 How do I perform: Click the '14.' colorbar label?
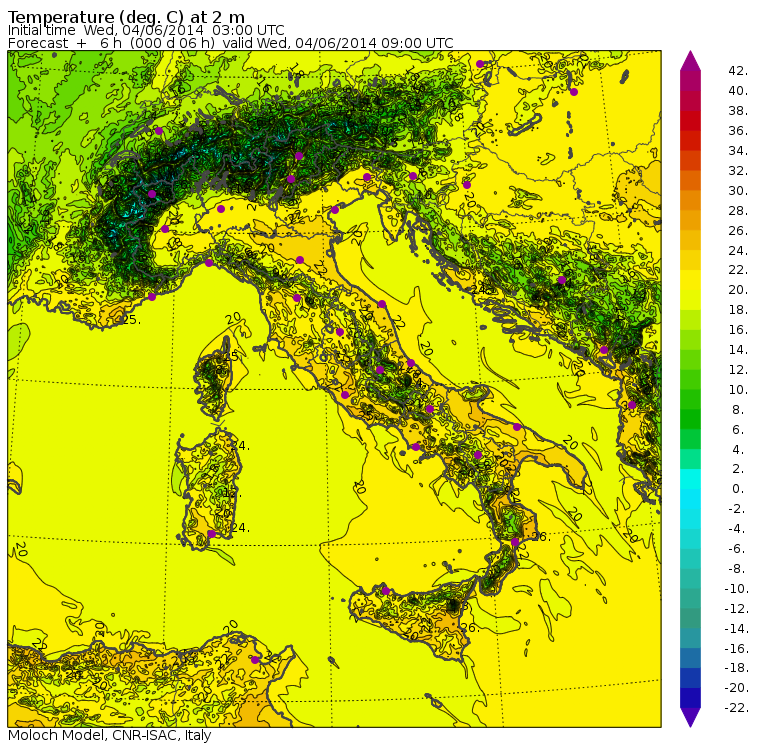coord(738,350)
